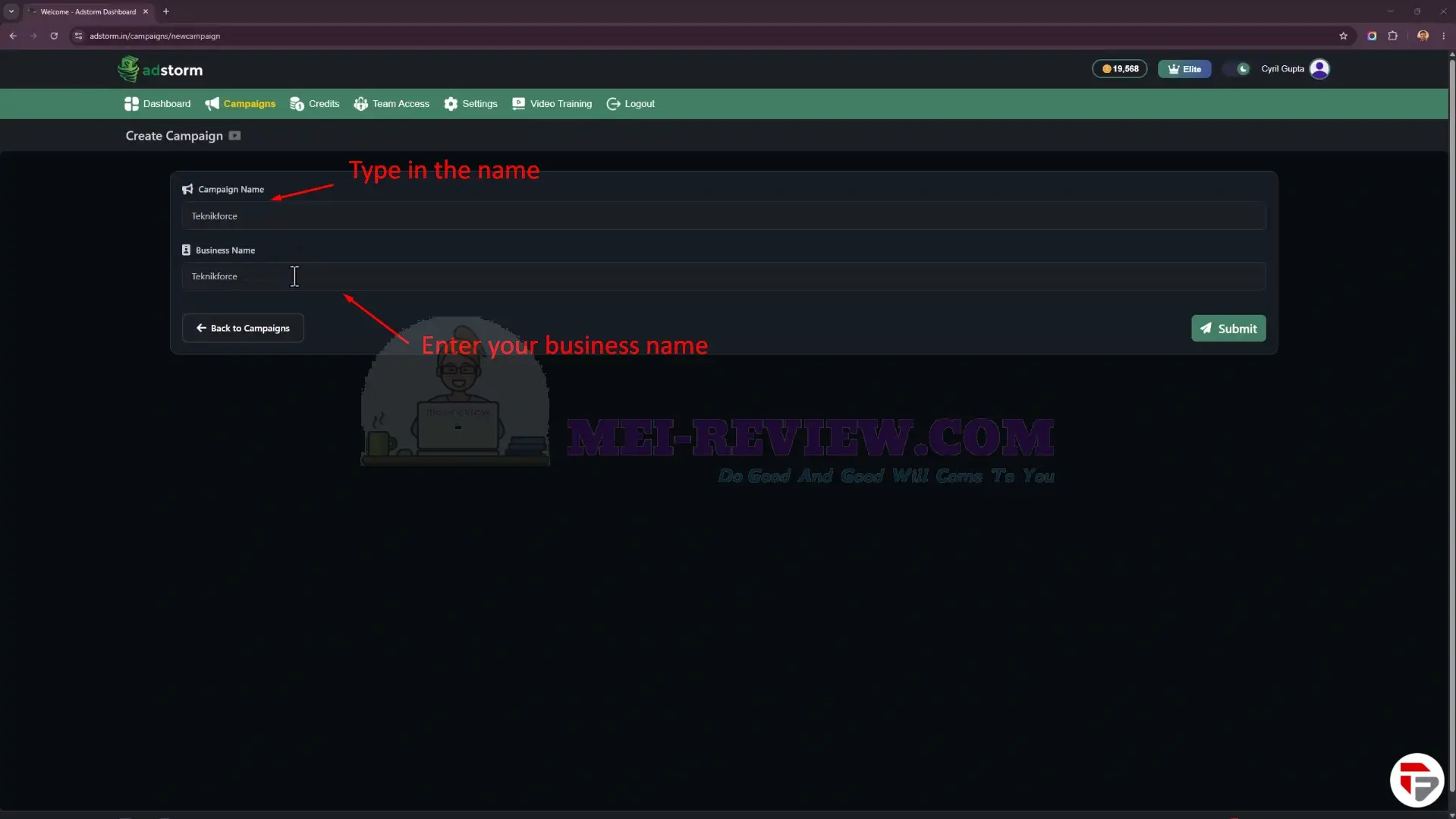The height and width of the screenshot is (819, 1456).
Task: Open Team Access section
Action: 392,104
